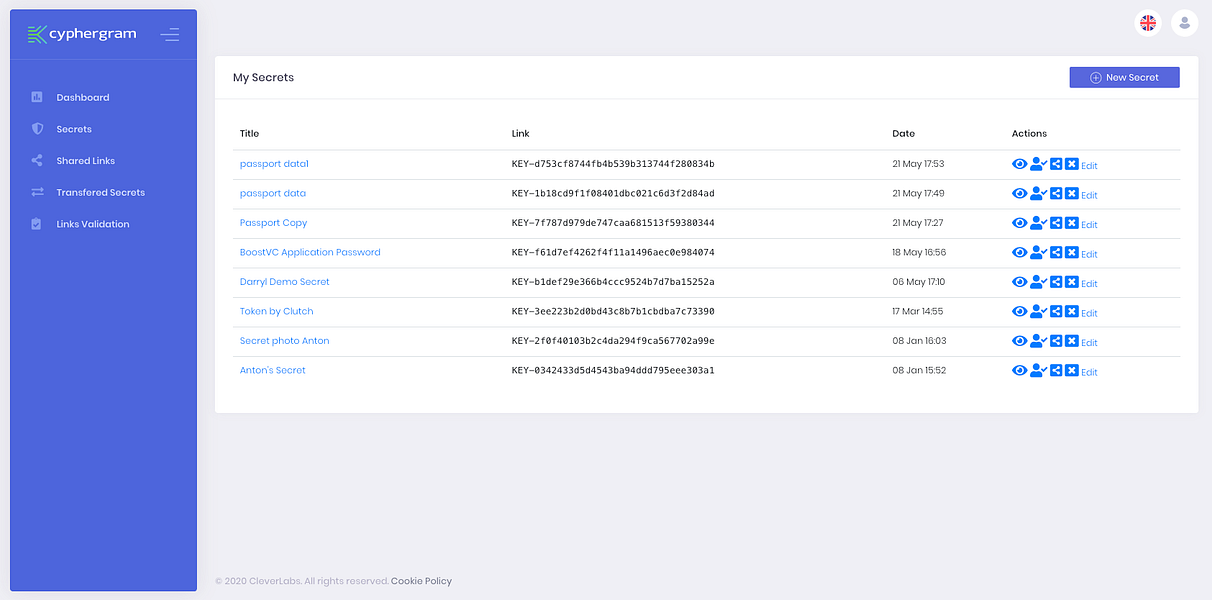Share Token by Clutch with share icon
This screenshot has height=600, width=1212.
click(x=1056, y=311)
